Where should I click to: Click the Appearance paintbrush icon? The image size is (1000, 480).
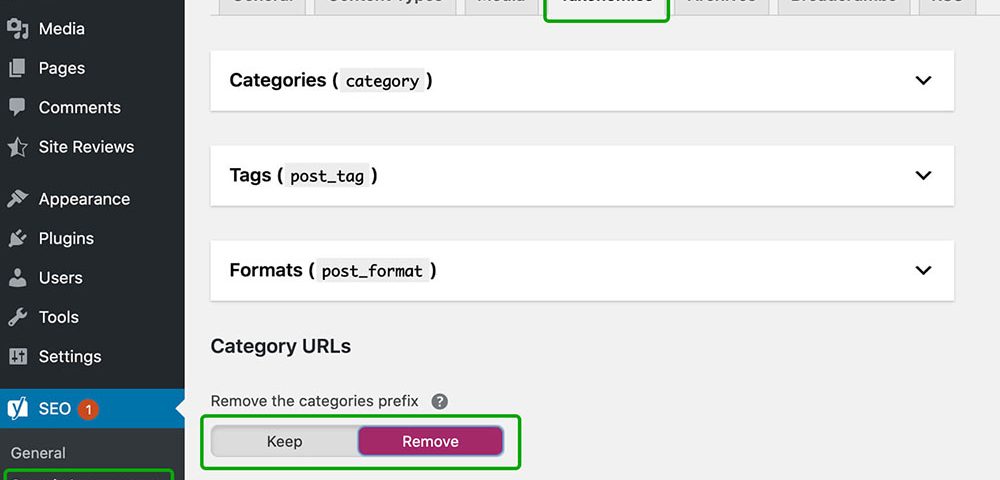(18, 199)
